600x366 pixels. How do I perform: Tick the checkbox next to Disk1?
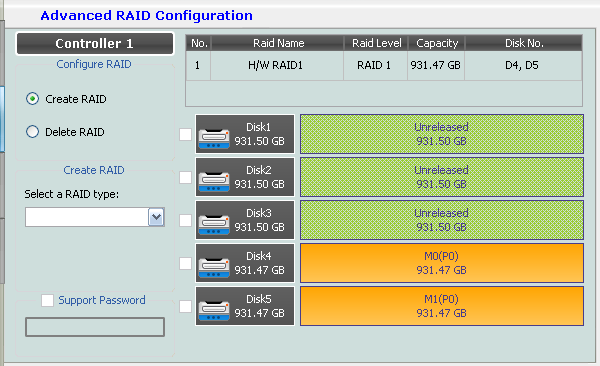point(186,134)
